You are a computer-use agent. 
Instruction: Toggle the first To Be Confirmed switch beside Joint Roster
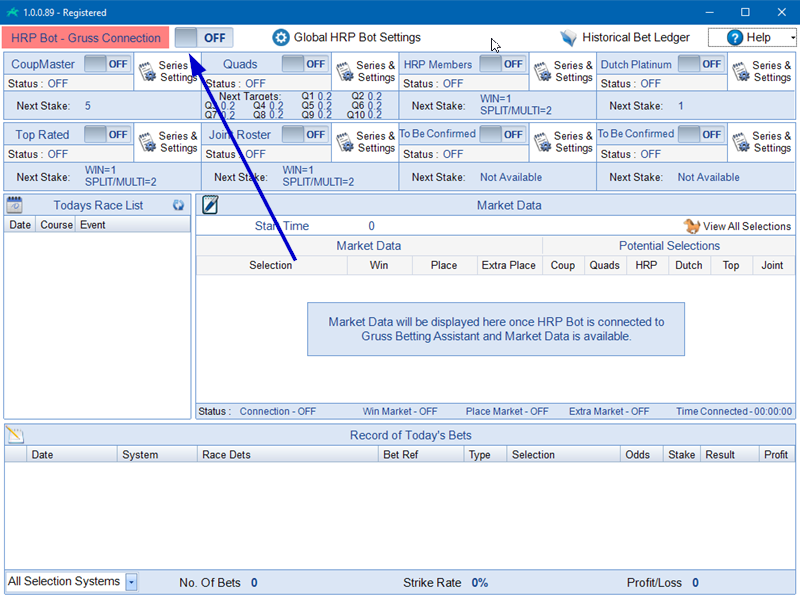502,134
